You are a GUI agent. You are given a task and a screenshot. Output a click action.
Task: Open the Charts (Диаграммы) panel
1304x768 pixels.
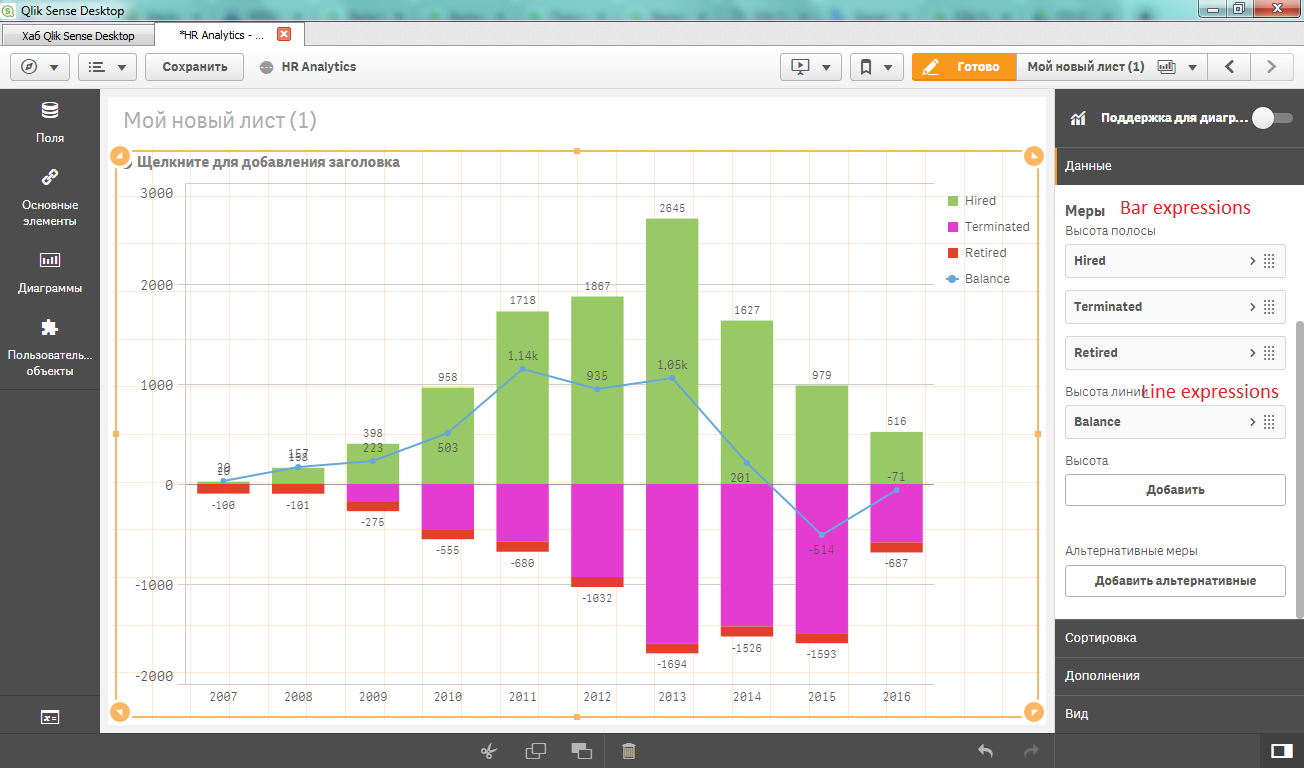[50, 272]
